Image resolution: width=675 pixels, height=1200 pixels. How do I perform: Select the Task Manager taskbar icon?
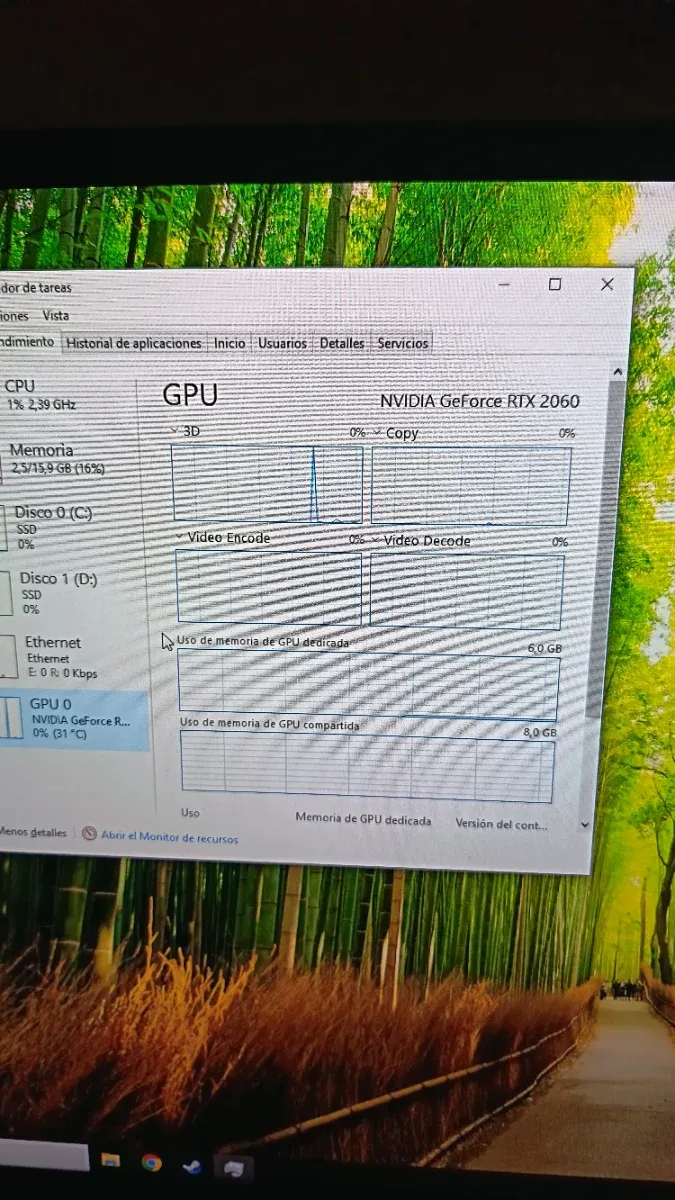point(234,1167)
